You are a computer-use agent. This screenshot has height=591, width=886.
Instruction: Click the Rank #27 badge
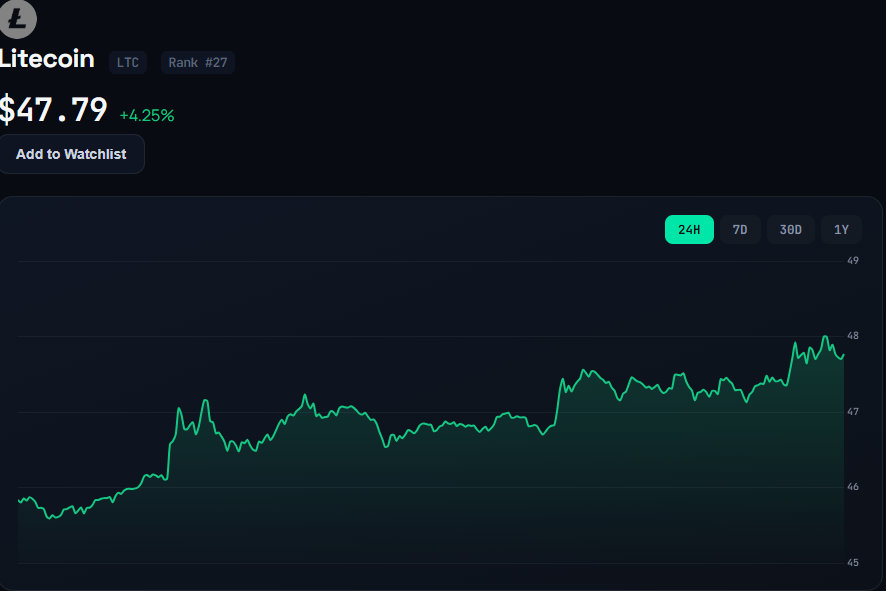click(x=198, y=62)
